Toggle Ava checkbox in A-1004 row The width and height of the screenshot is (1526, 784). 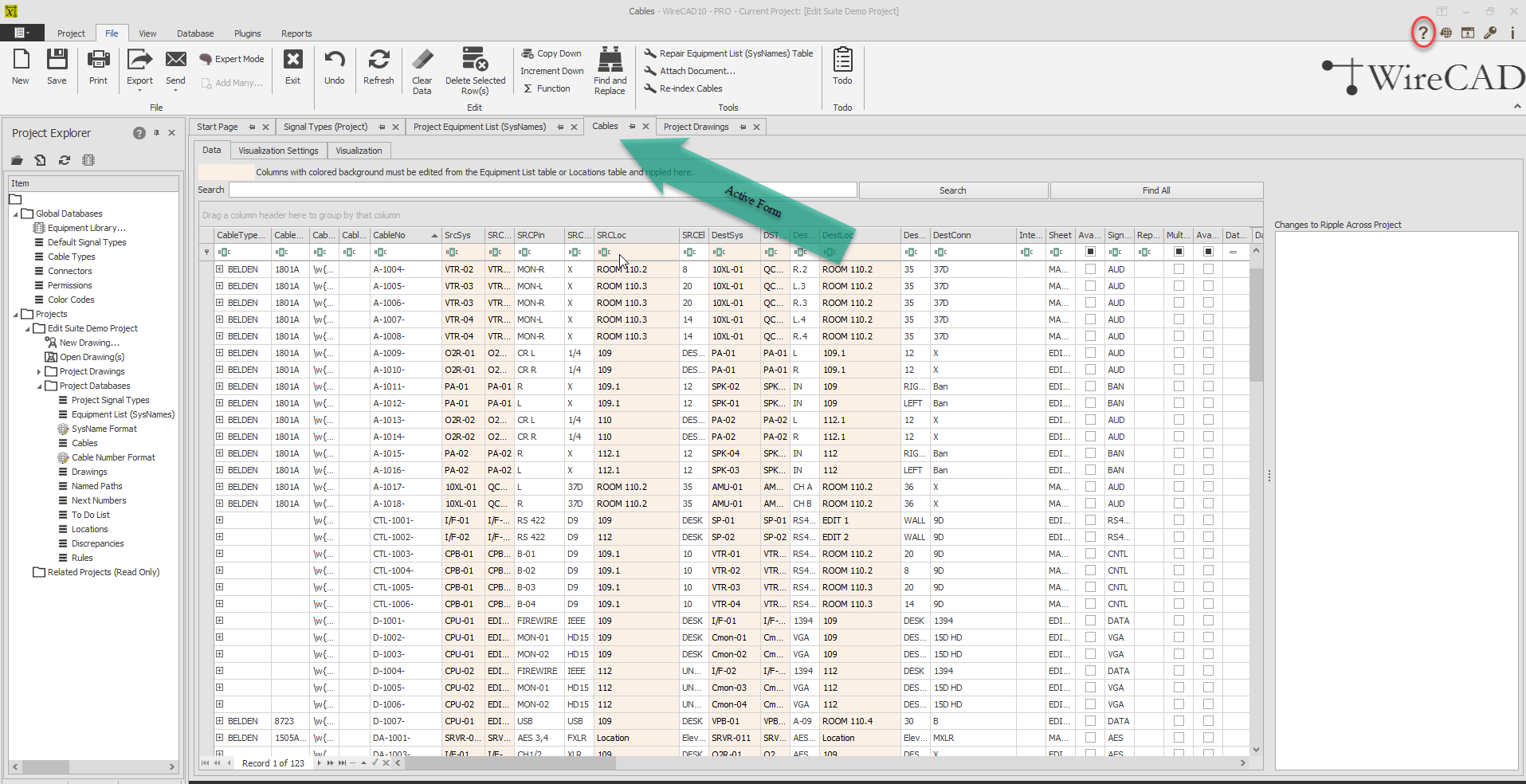pos(1090,269)
